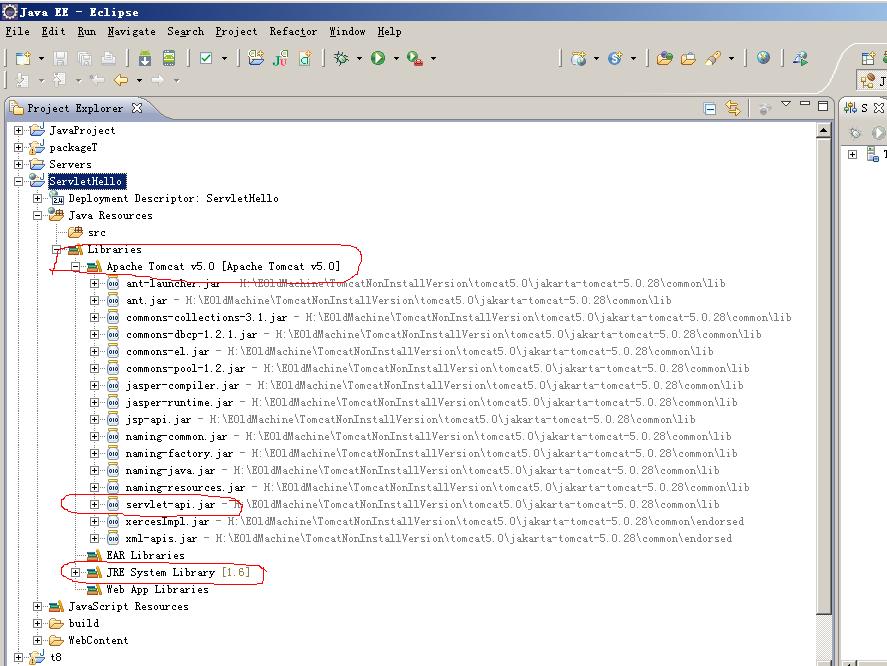Select the EAR Libraries item
This screenshot has height=666, width=887.
[x=145, y=555]
